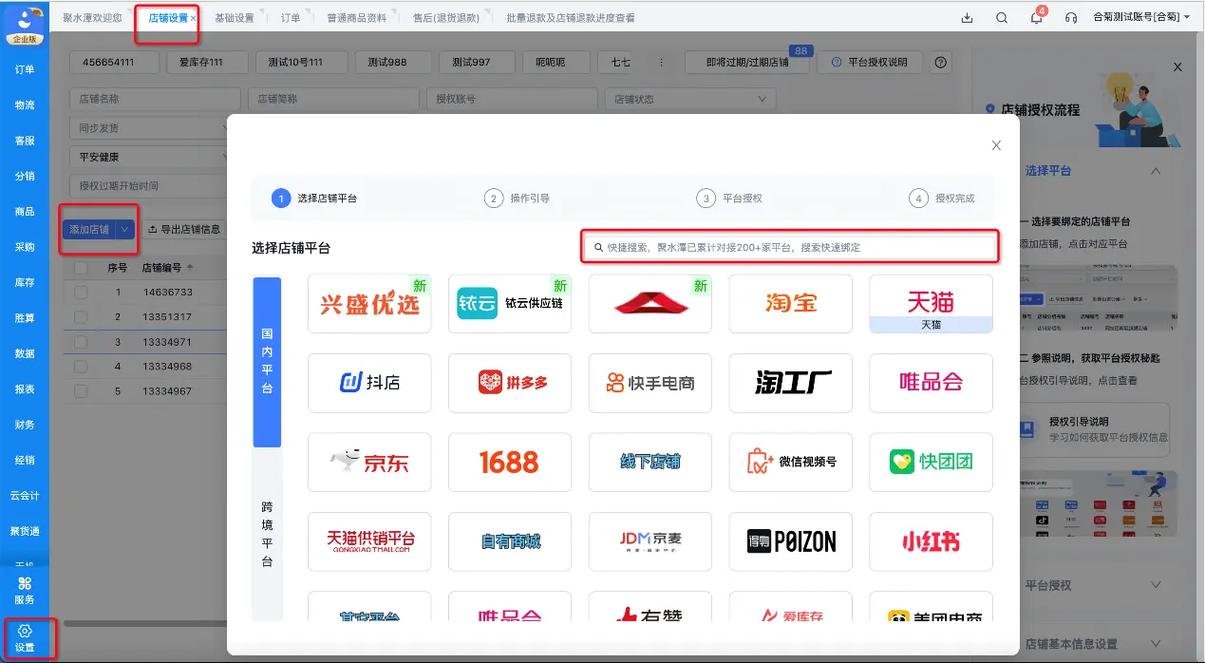The height and width of the screenshot is (663, 1205).
Task: Open the 同步发货 dropdown filter
Action: [150, 128]
